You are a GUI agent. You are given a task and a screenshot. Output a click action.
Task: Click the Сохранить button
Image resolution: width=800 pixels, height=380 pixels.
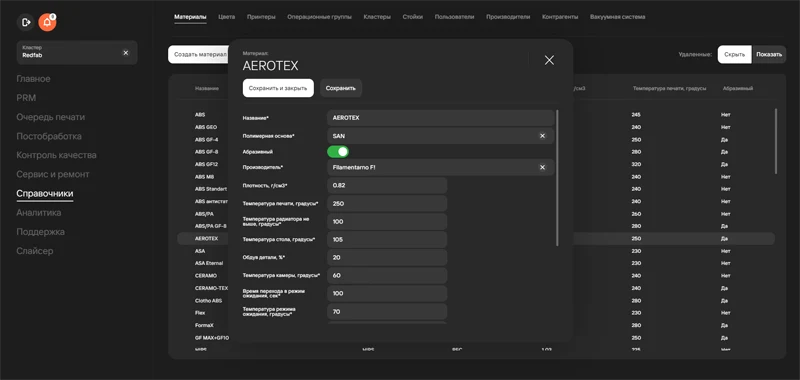341,88
